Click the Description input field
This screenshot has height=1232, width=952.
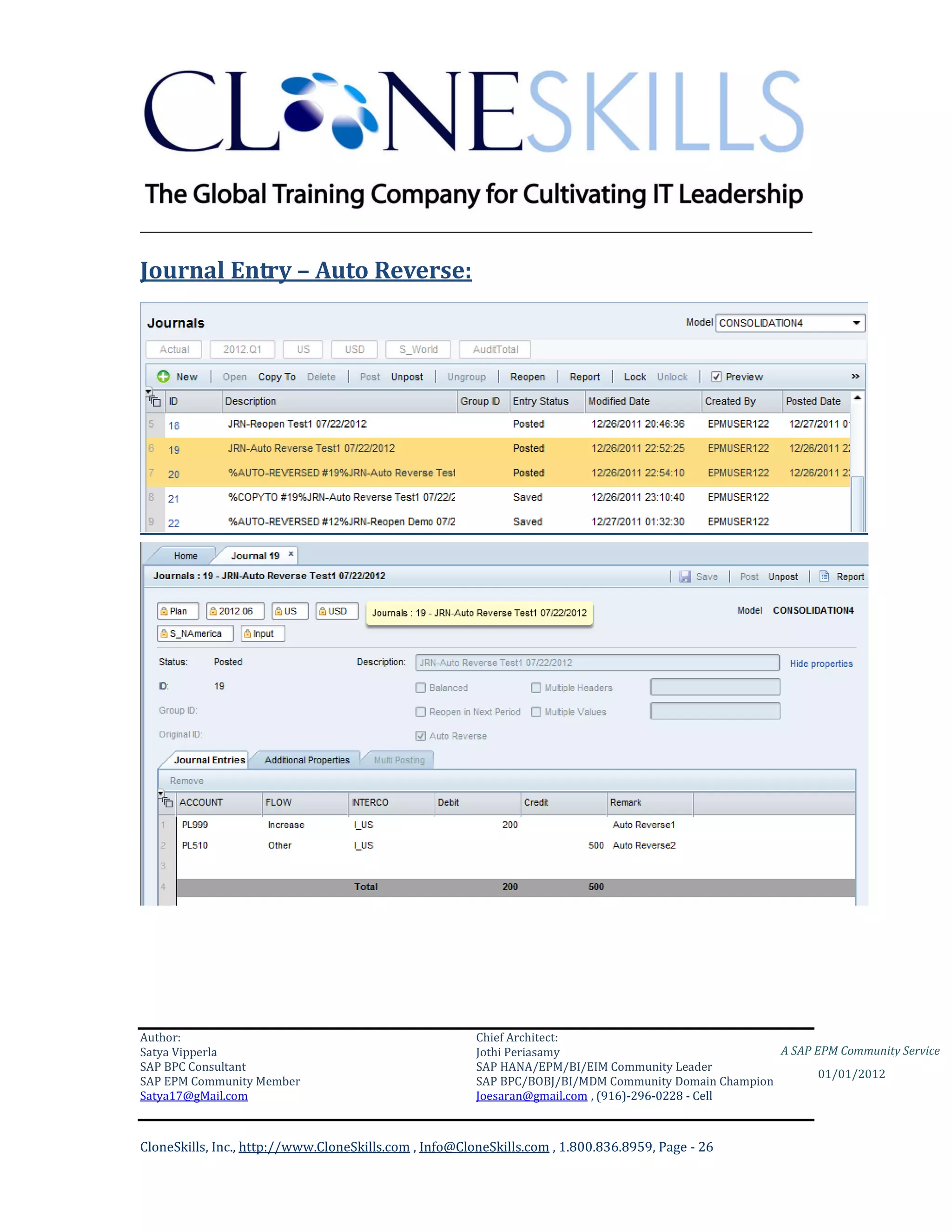pos(597,663)
